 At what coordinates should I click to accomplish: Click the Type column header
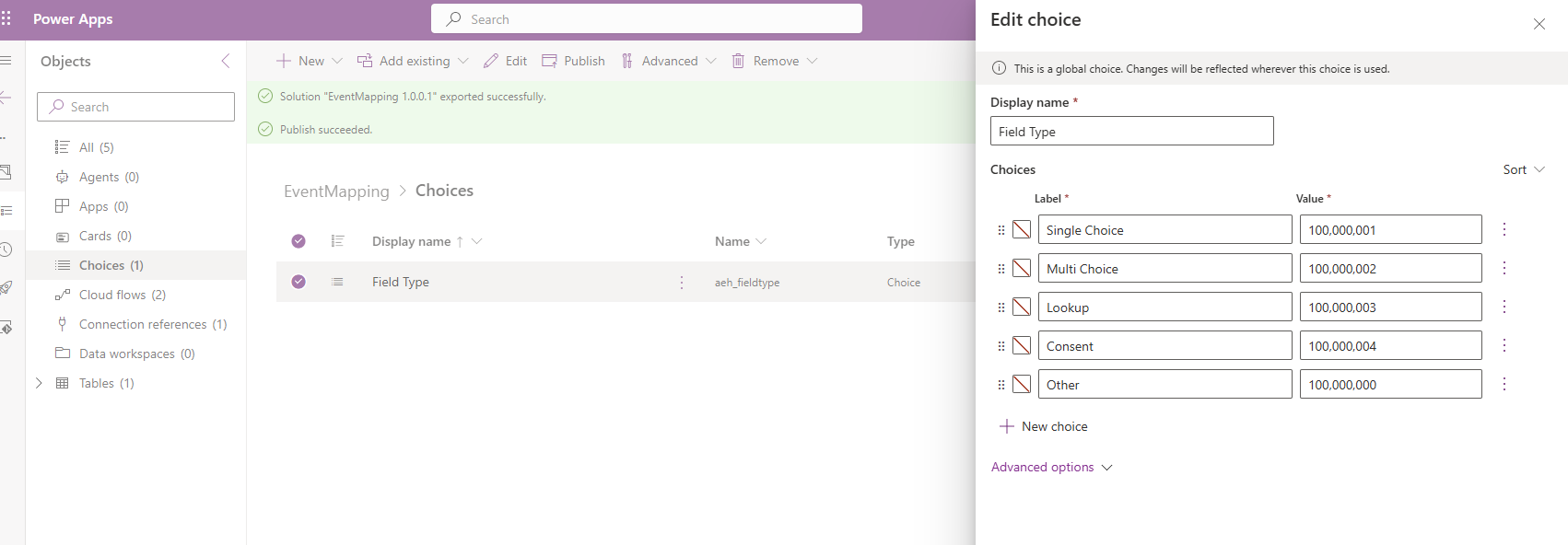[901, 241]
